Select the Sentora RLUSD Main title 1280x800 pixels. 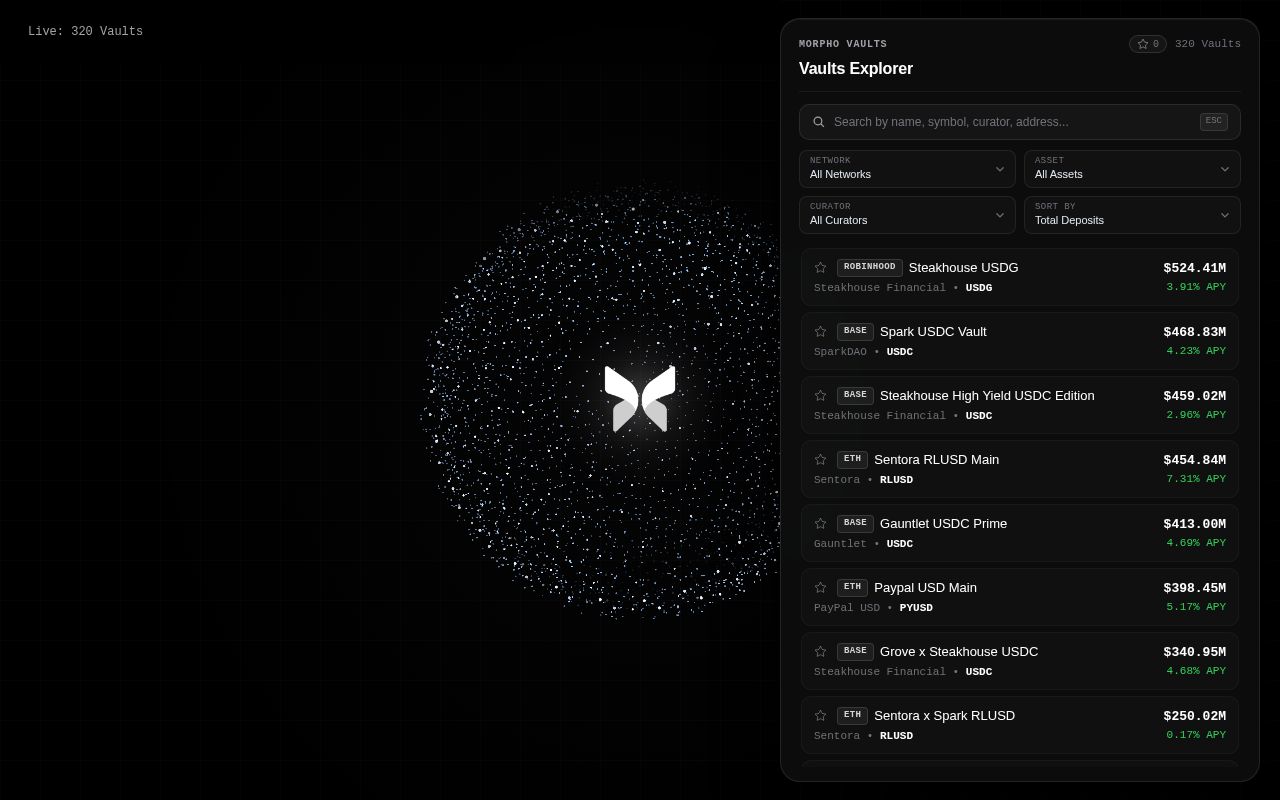[936, 460]
